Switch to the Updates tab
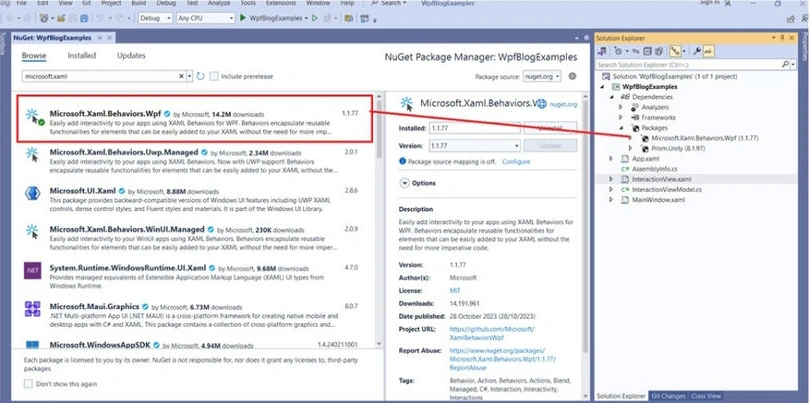811x403 pixels. click(131, 55)
